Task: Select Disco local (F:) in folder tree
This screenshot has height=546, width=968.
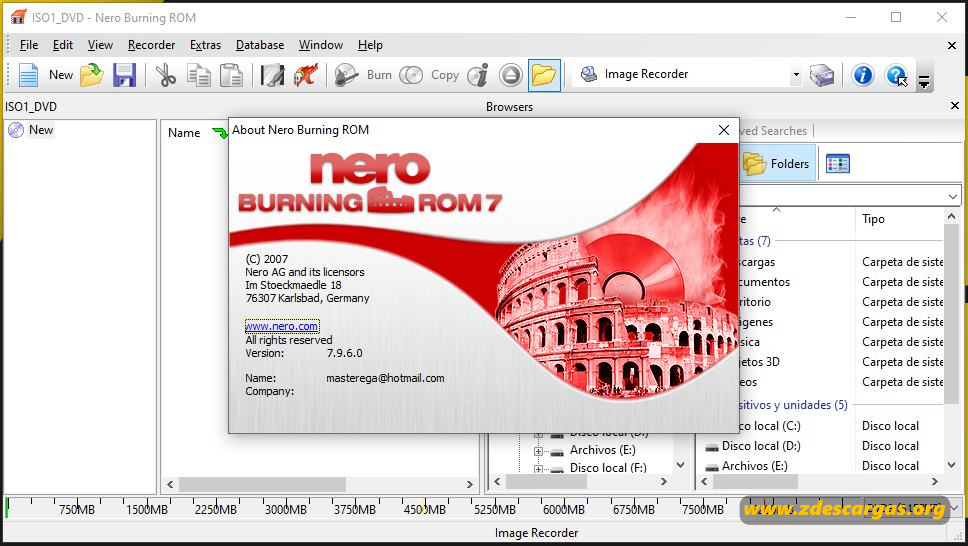Action: (x=608, y=468)
